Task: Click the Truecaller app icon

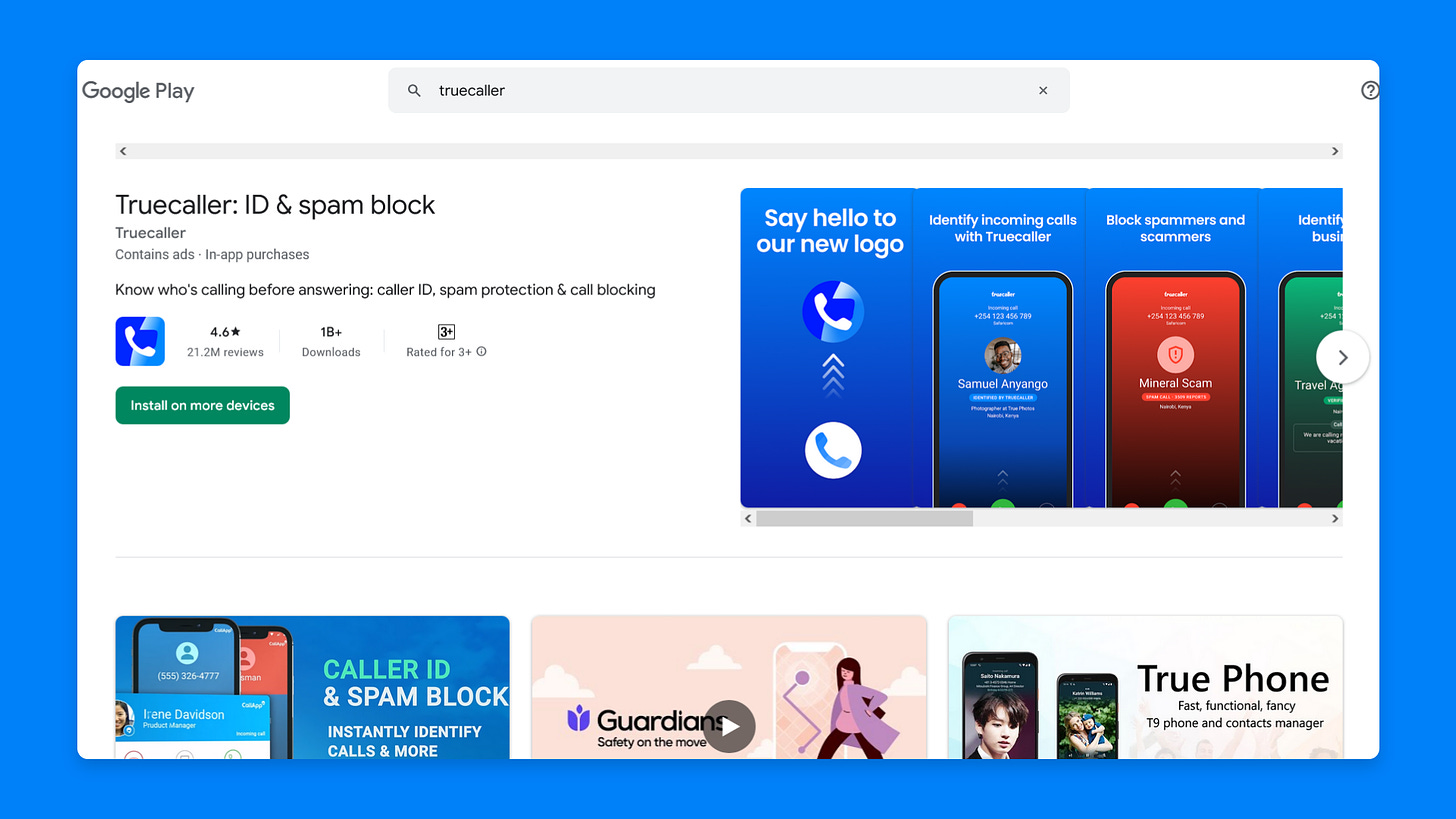Action: (140, 341)
